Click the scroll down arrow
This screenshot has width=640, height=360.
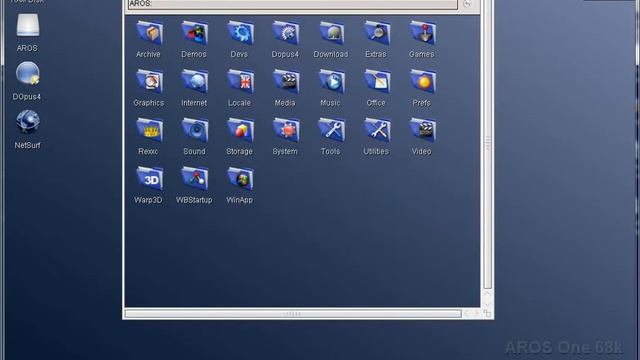(x=487, y=303)
